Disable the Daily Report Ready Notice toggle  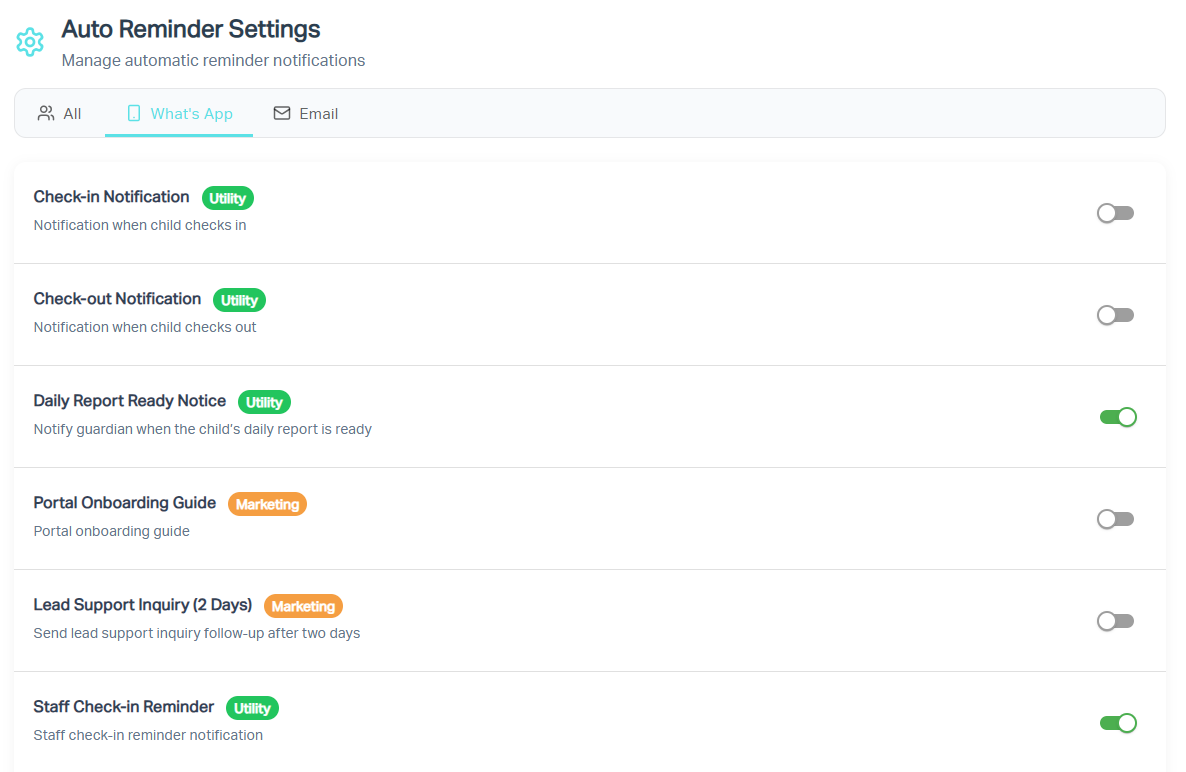(x=1117, y=417)
